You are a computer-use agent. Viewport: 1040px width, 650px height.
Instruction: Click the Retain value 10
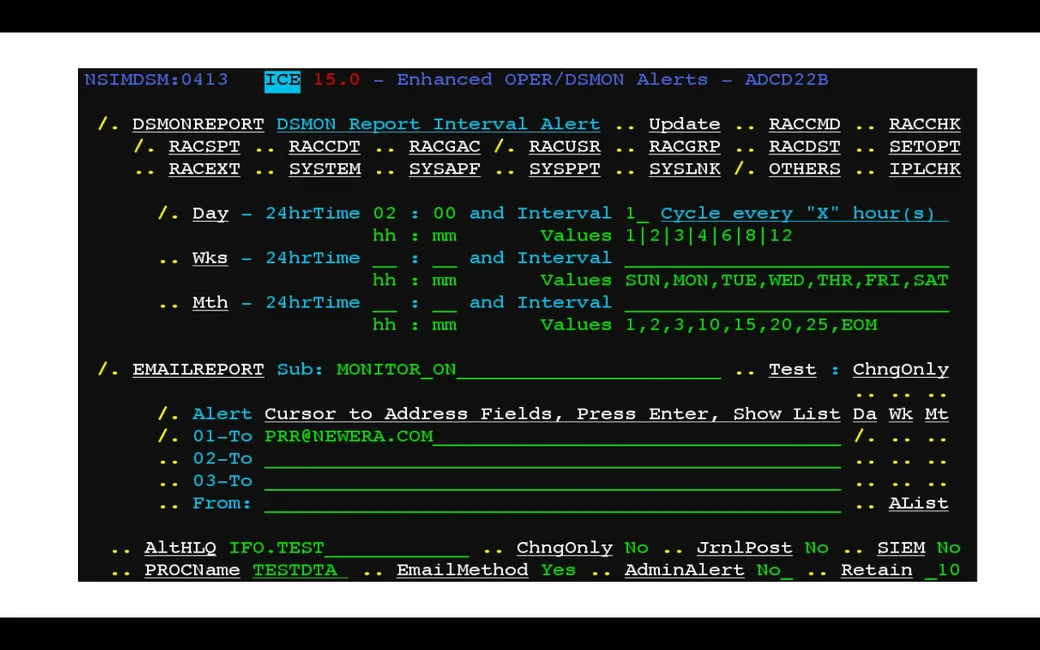coord(942,570)
